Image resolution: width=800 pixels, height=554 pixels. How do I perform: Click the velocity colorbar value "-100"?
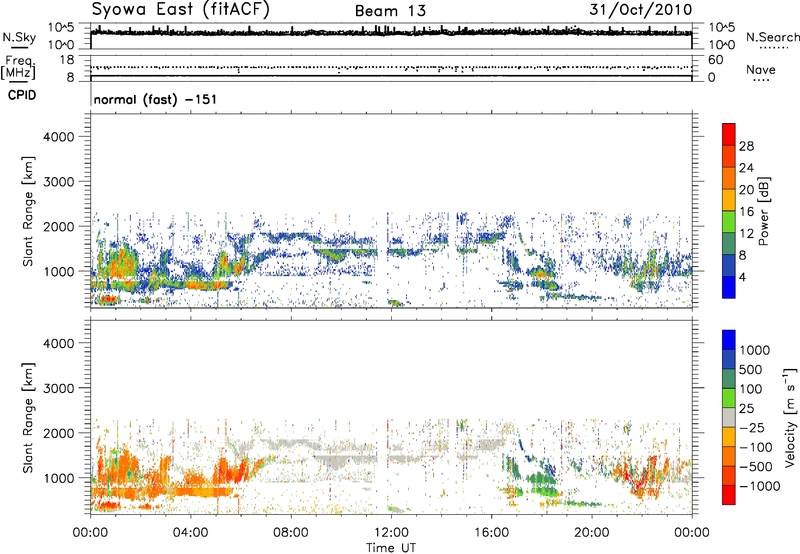(x=756, y=447)
